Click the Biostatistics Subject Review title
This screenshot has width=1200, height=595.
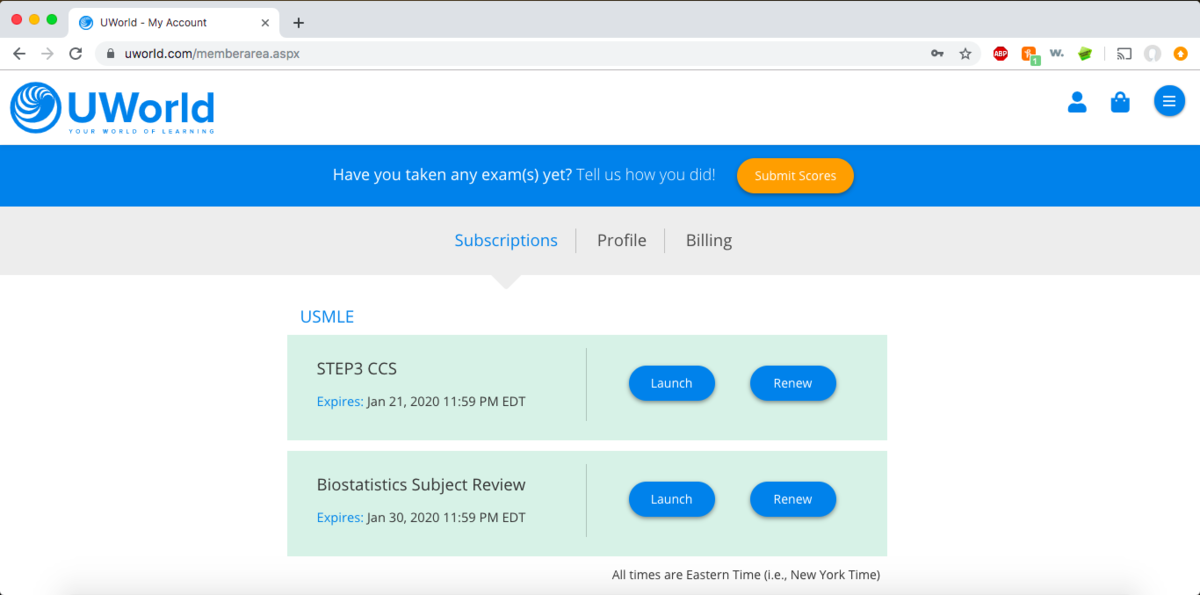coord(421,485)
